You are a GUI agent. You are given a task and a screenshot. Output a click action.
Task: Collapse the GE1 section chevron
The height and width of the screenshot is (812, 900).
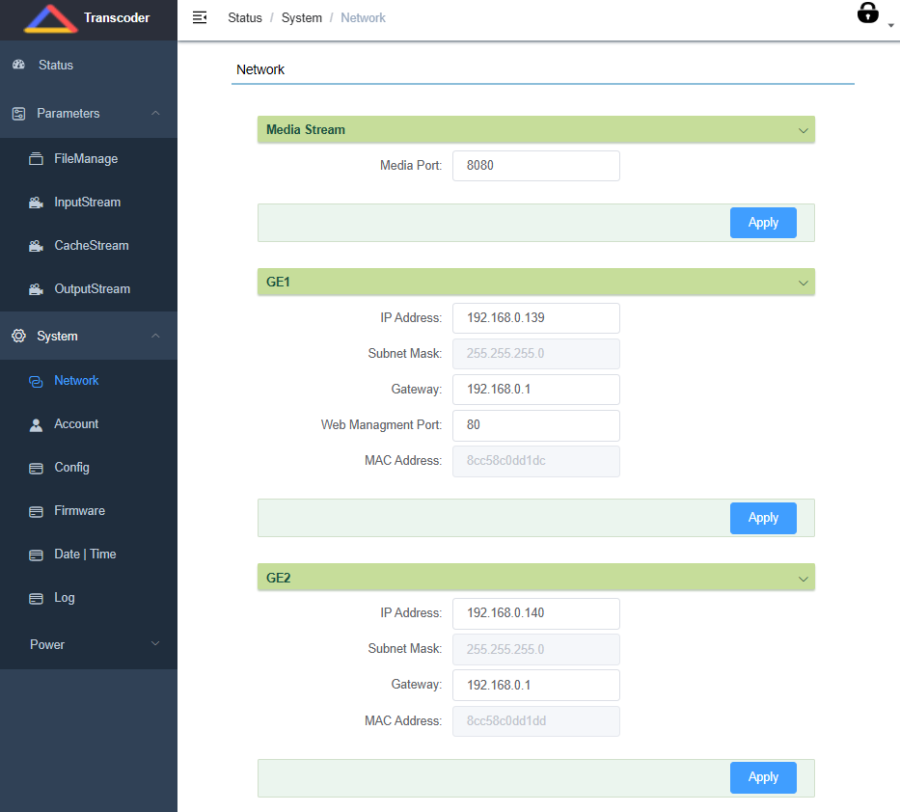coord(802,283)
